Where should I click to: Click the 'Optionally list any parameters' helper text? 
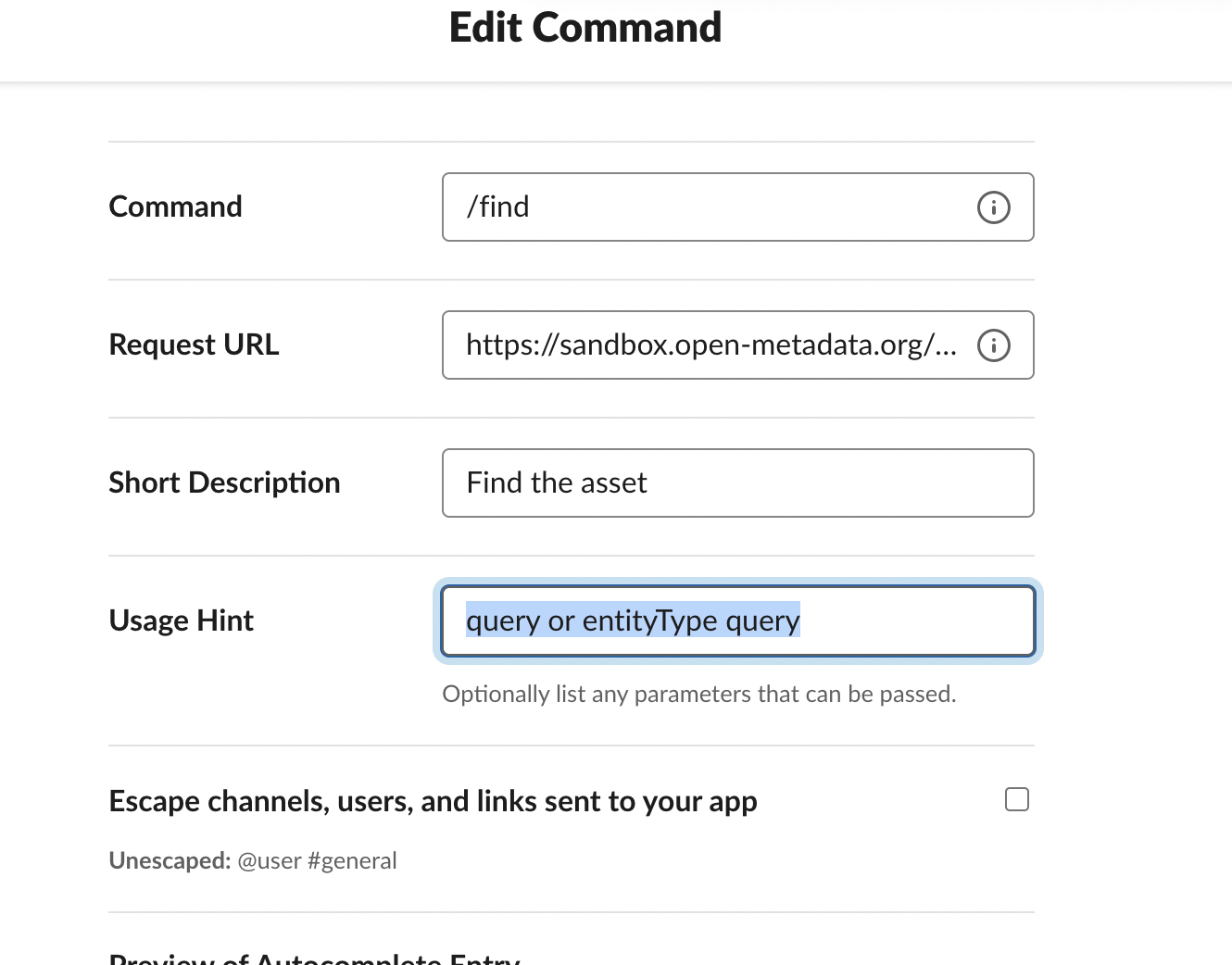[698, 695]
